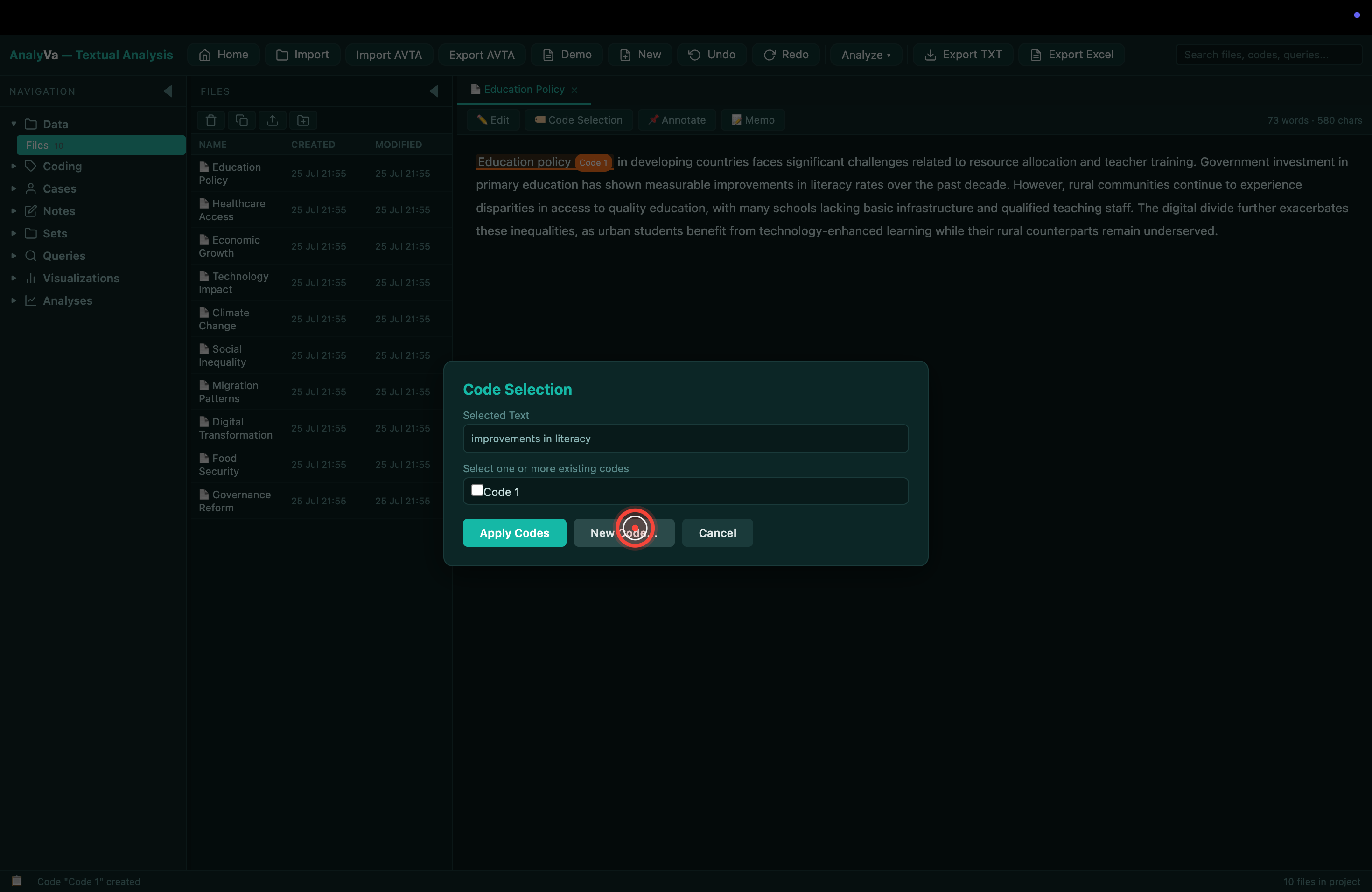Viewport: 1372px width, 892px height.
Task: Open the Technology Impact file
Action: 321,282
